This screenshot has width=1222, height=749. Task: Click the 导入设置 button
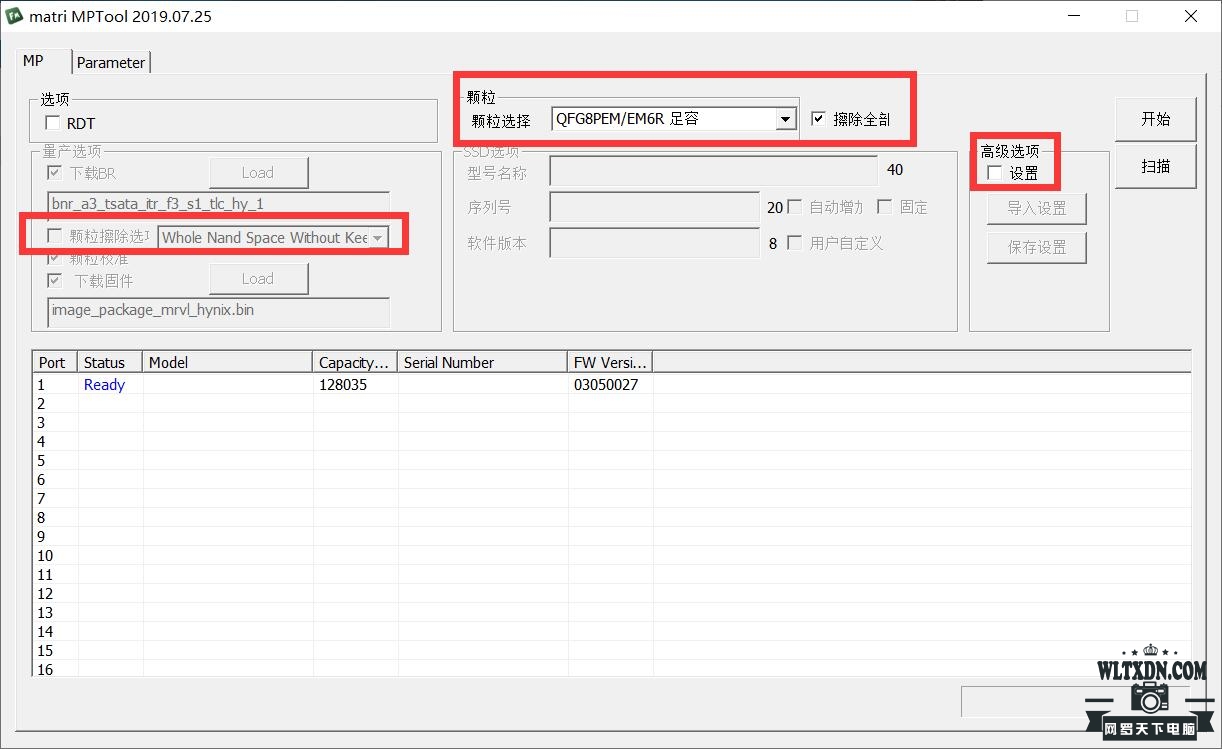(1036, 208)
